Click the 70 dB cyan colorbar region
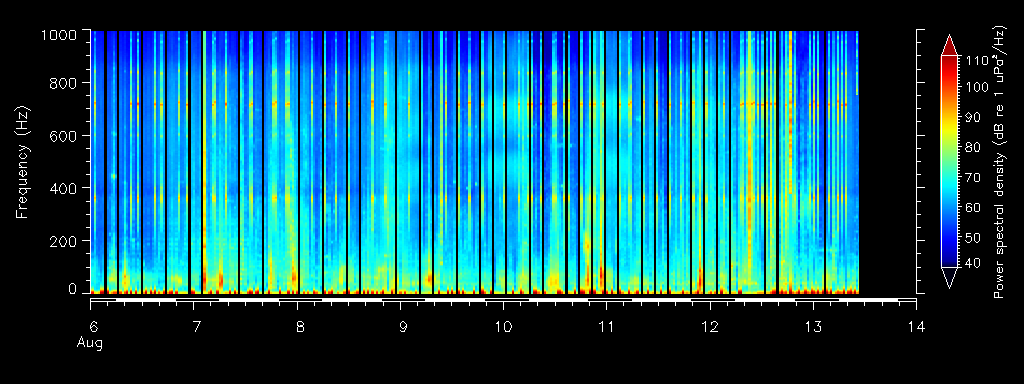This screenshot has width=1024, height=384. (949, 177)
